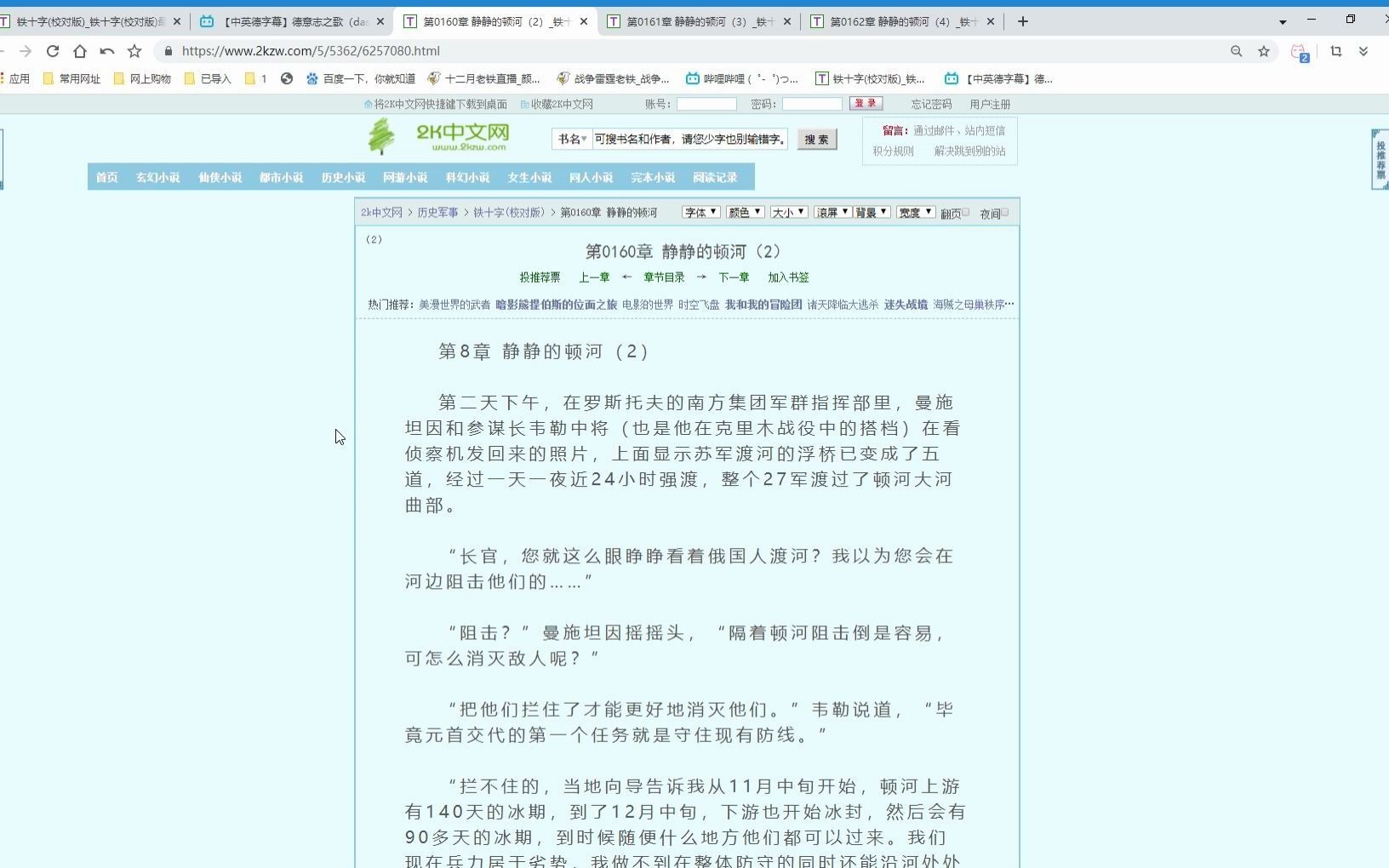Open 铁十字(校对版) bookmark
The image size is (1389, 868).
pos(871,78)
